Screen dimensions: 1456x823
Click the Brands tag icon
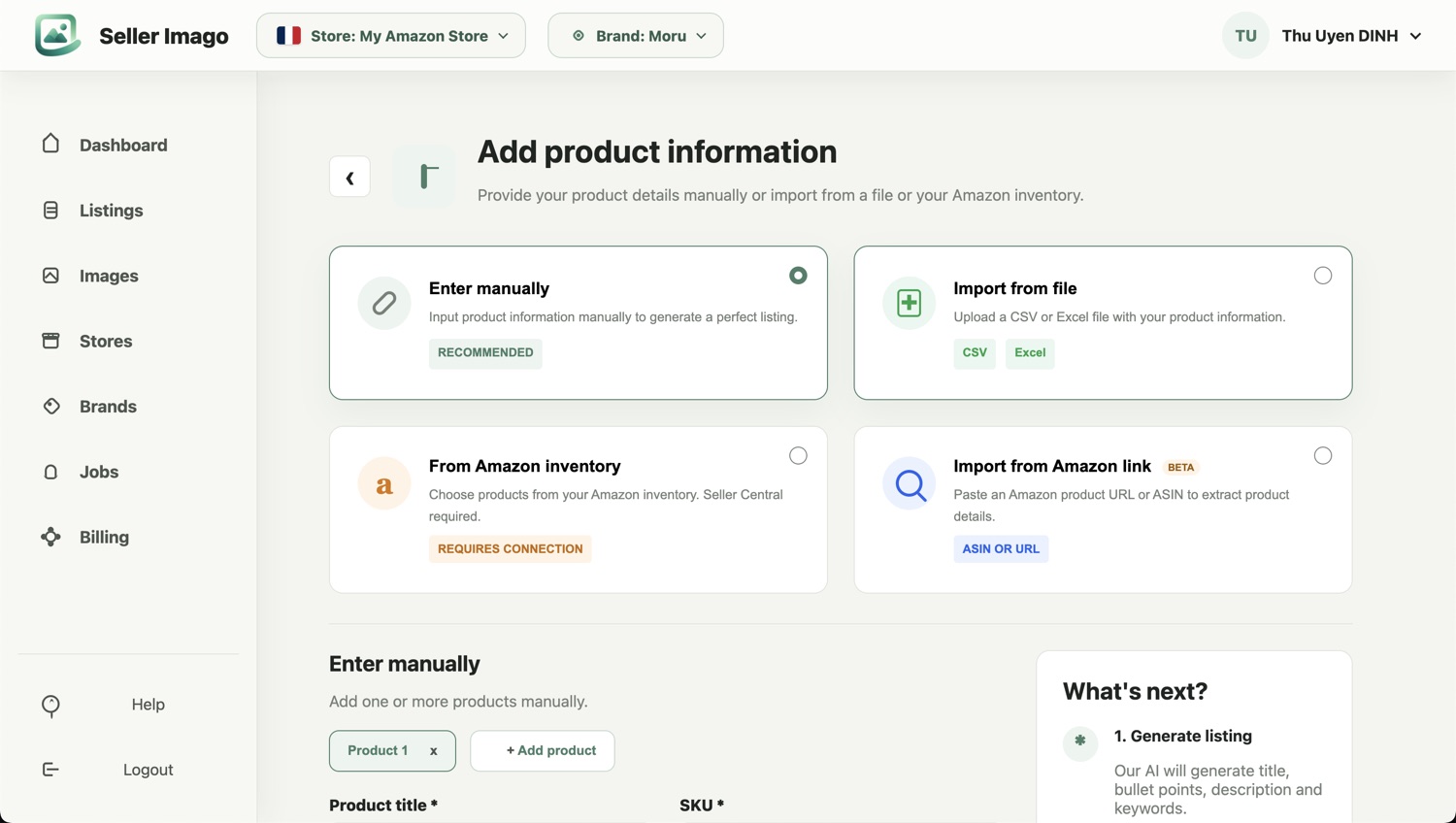point(50,406)
